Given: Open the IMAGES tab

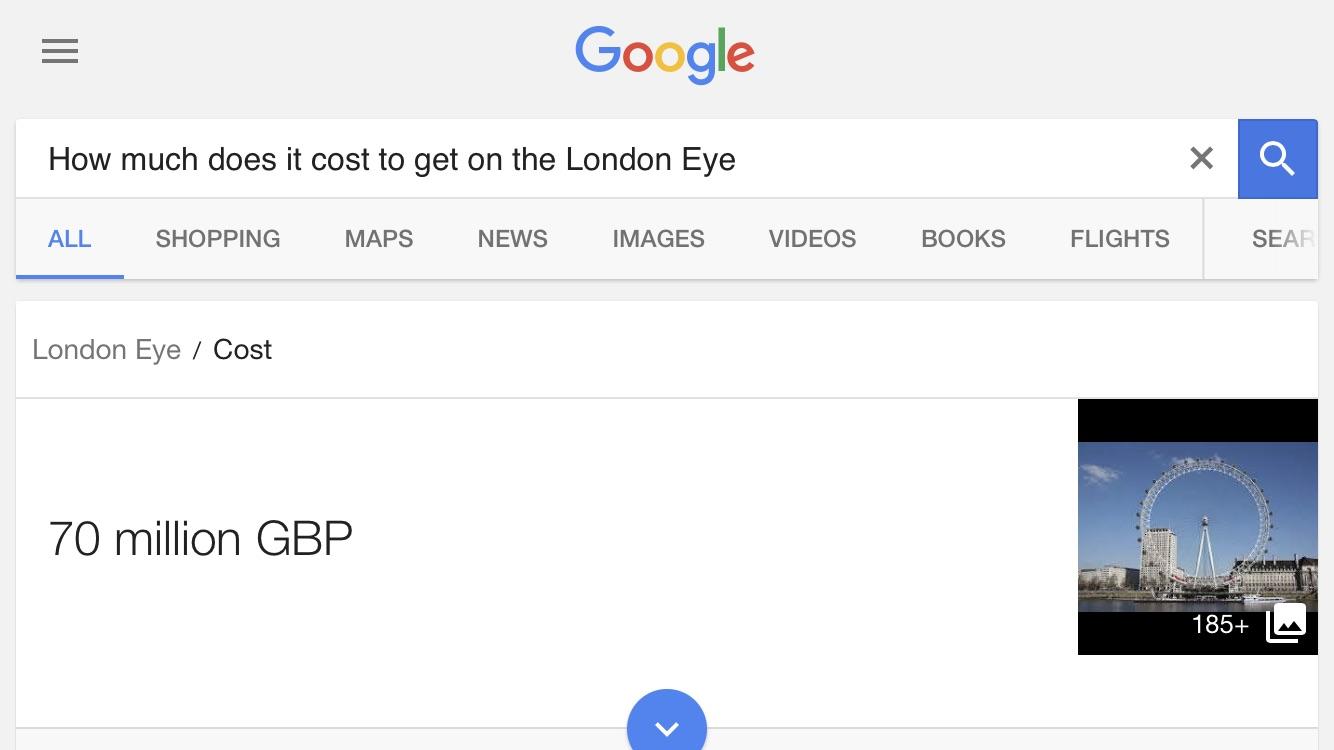Looking at the screenshot, I should (659, 239).
